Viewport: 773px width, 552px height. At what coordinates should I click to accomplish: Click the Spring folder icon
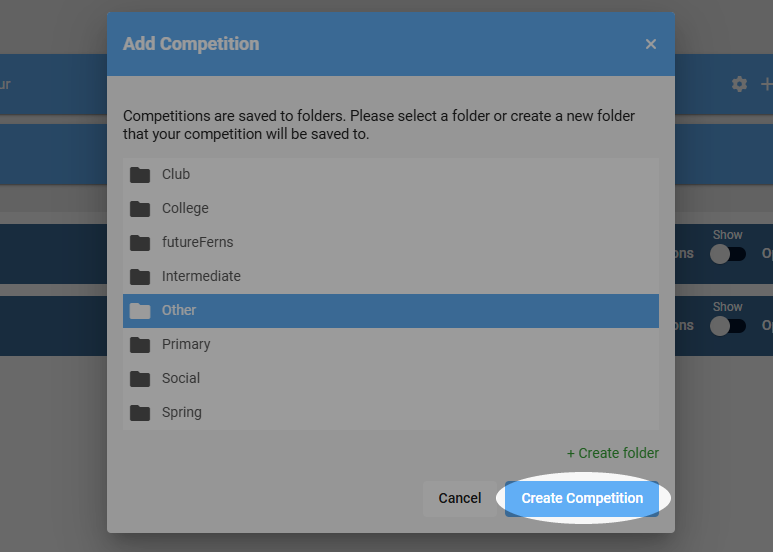(x=140, y=413)
